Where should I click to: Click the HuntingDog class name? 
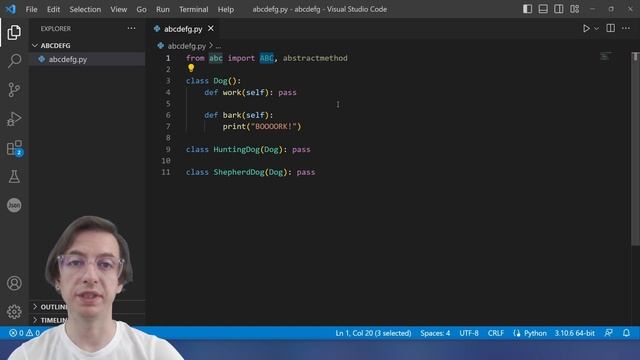pyautogui.click(x=236, y=149)
